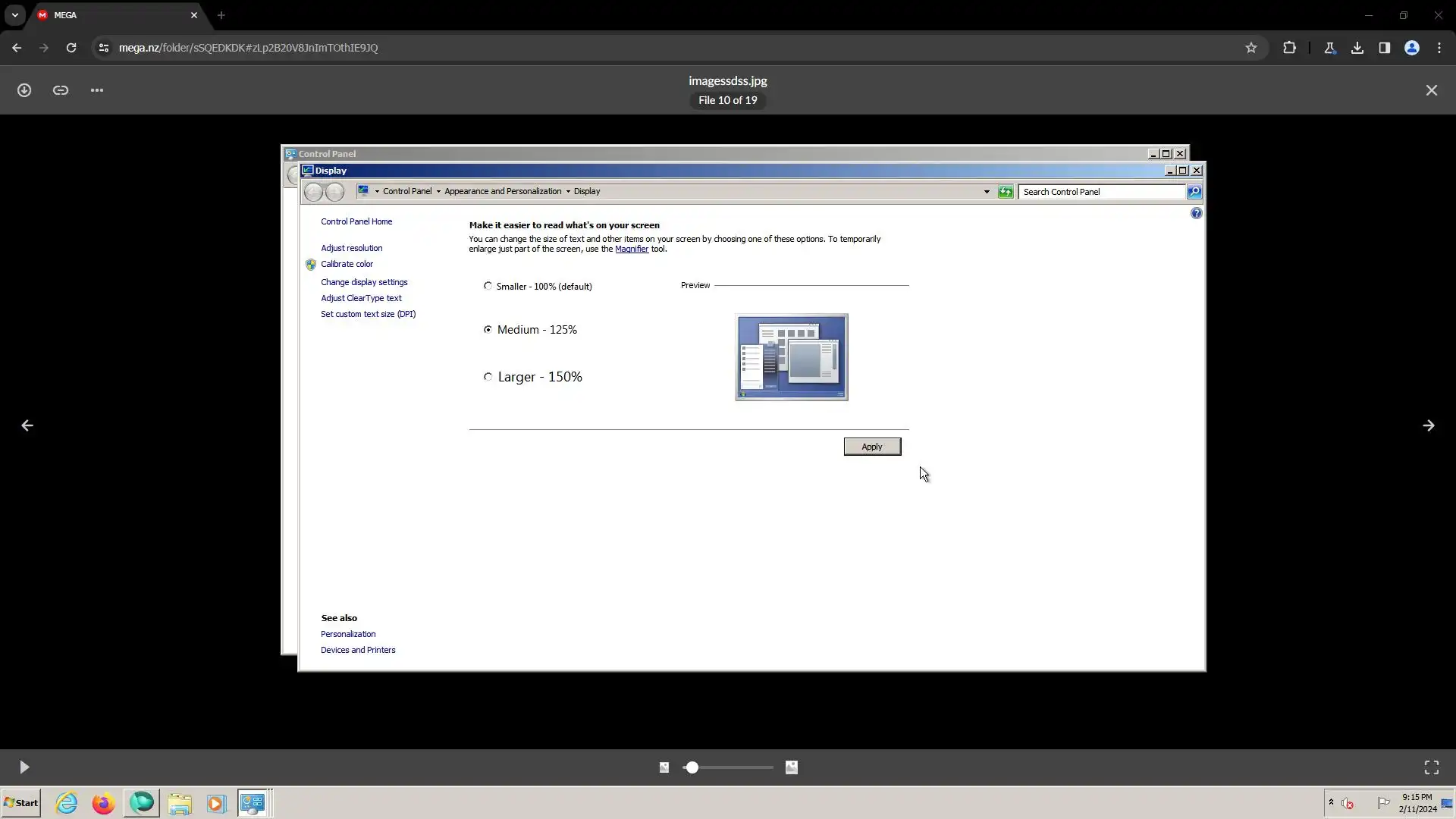Open the Chrome tab search dropdown
This screenshot has height=819, width=1456.
click(x=15, y=15)
